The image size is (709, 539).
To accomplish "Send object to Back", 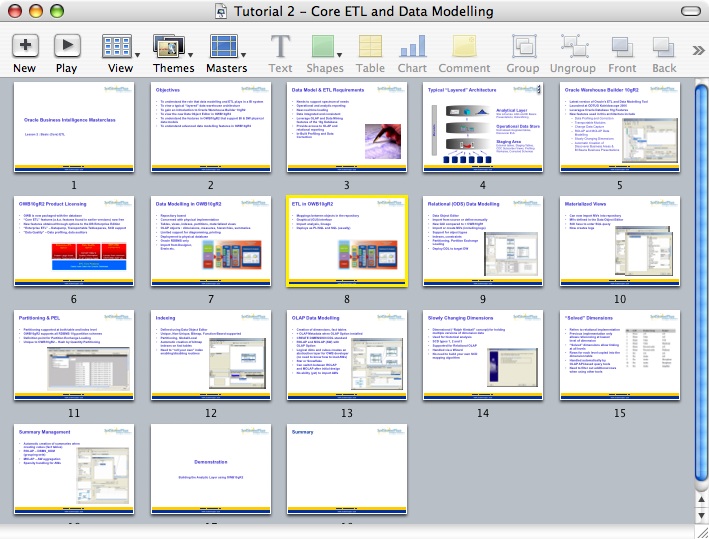I will click(x=663, y=47).
